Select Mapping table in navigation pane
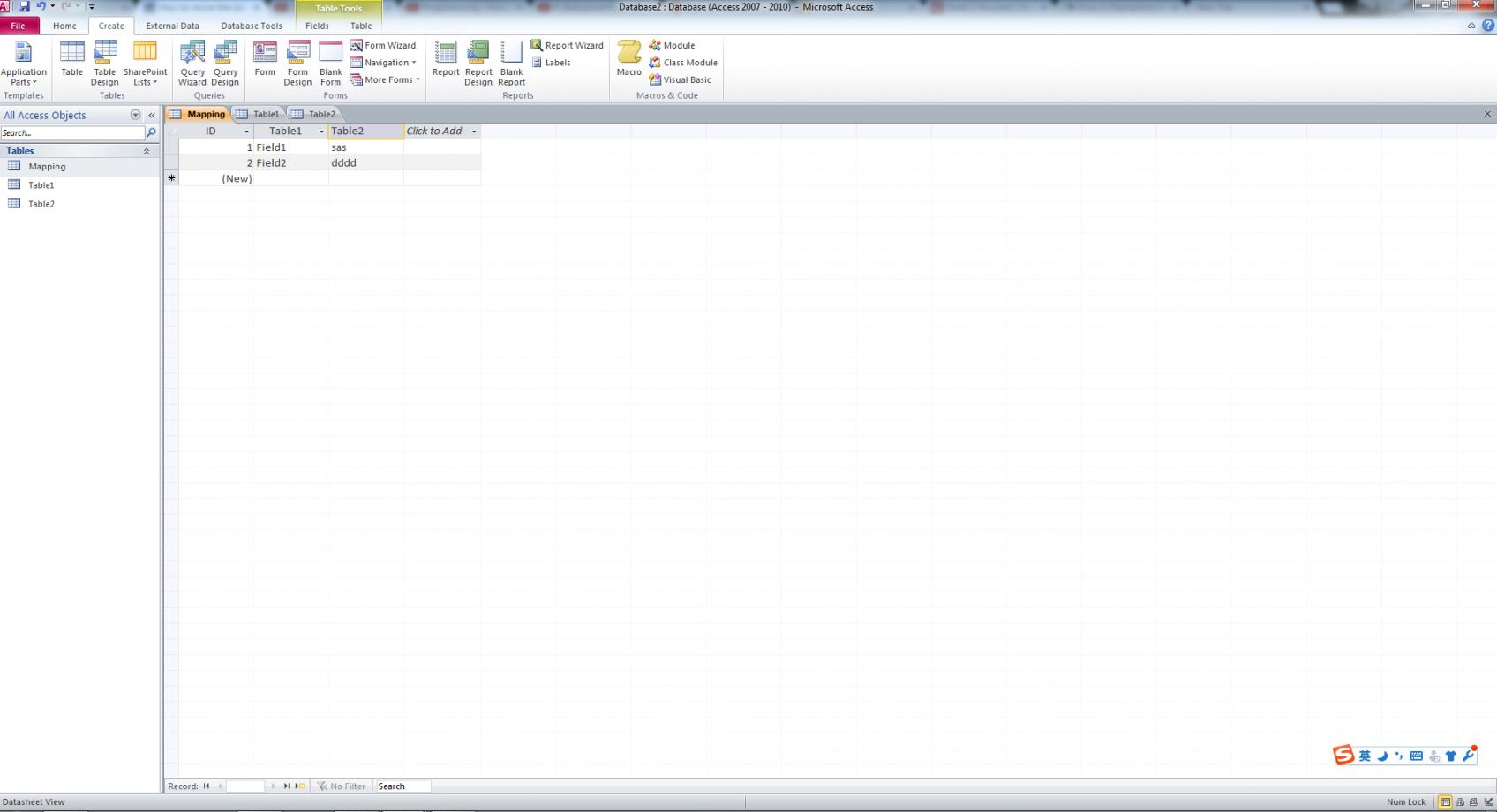 click(x=79, y=166)
